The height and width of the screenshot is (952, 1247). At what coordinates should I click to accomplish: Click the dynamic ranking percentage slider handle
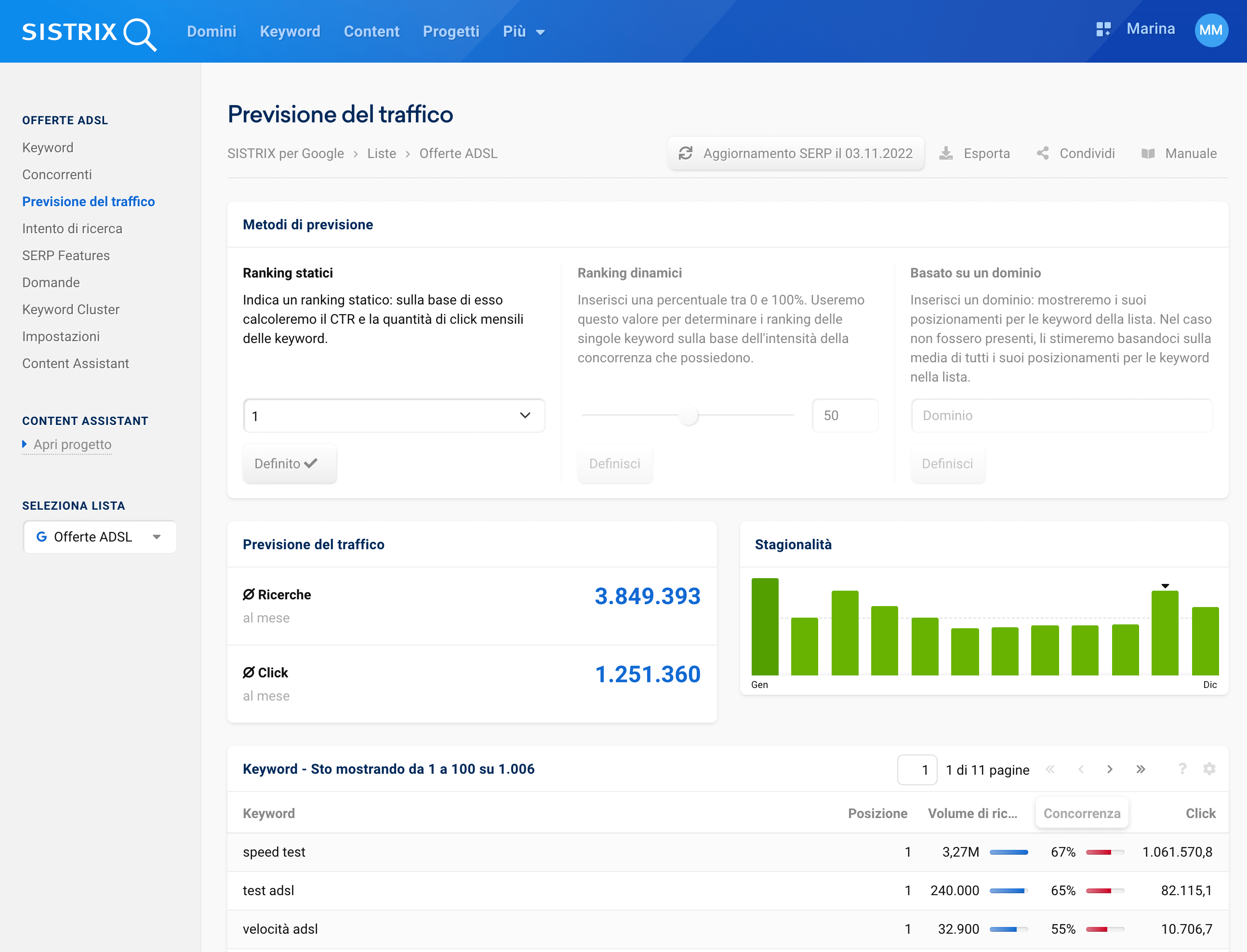pos(688,415)
